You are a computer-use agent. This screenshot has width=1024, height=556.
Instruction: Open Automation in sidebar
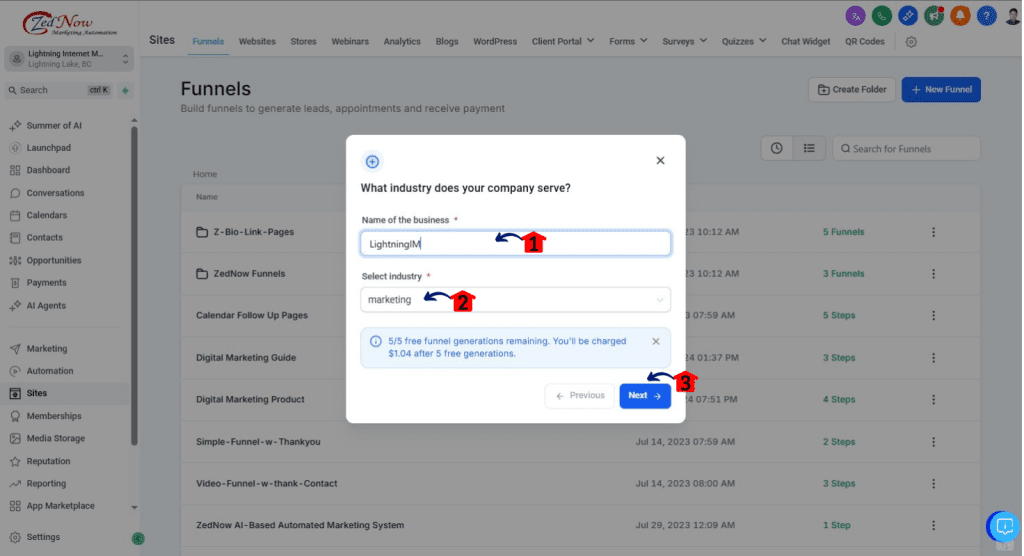(x=50, y=370)
